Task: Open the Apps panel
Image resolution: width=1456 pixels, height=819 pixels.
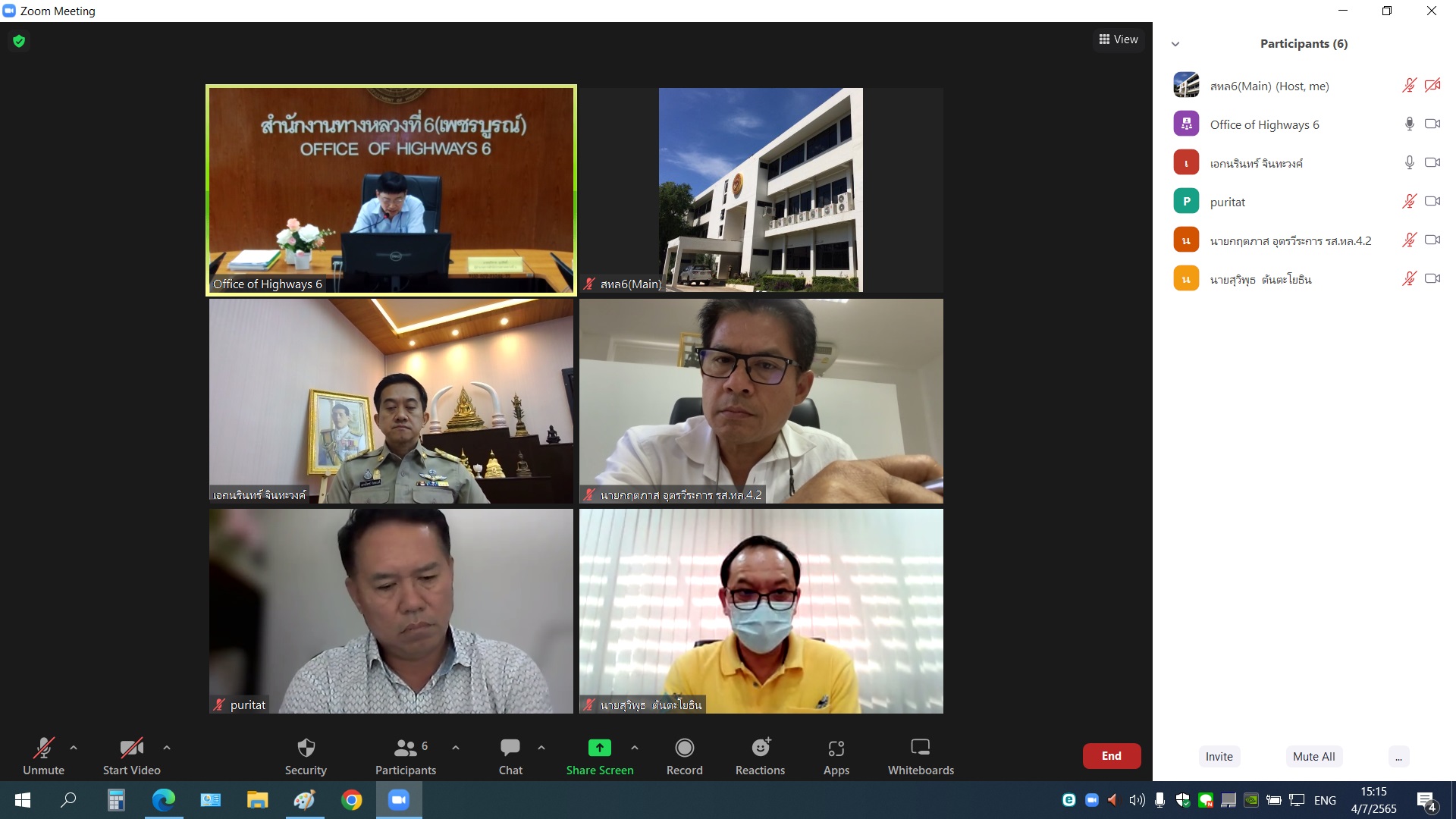Action: [x=836, y=756]
